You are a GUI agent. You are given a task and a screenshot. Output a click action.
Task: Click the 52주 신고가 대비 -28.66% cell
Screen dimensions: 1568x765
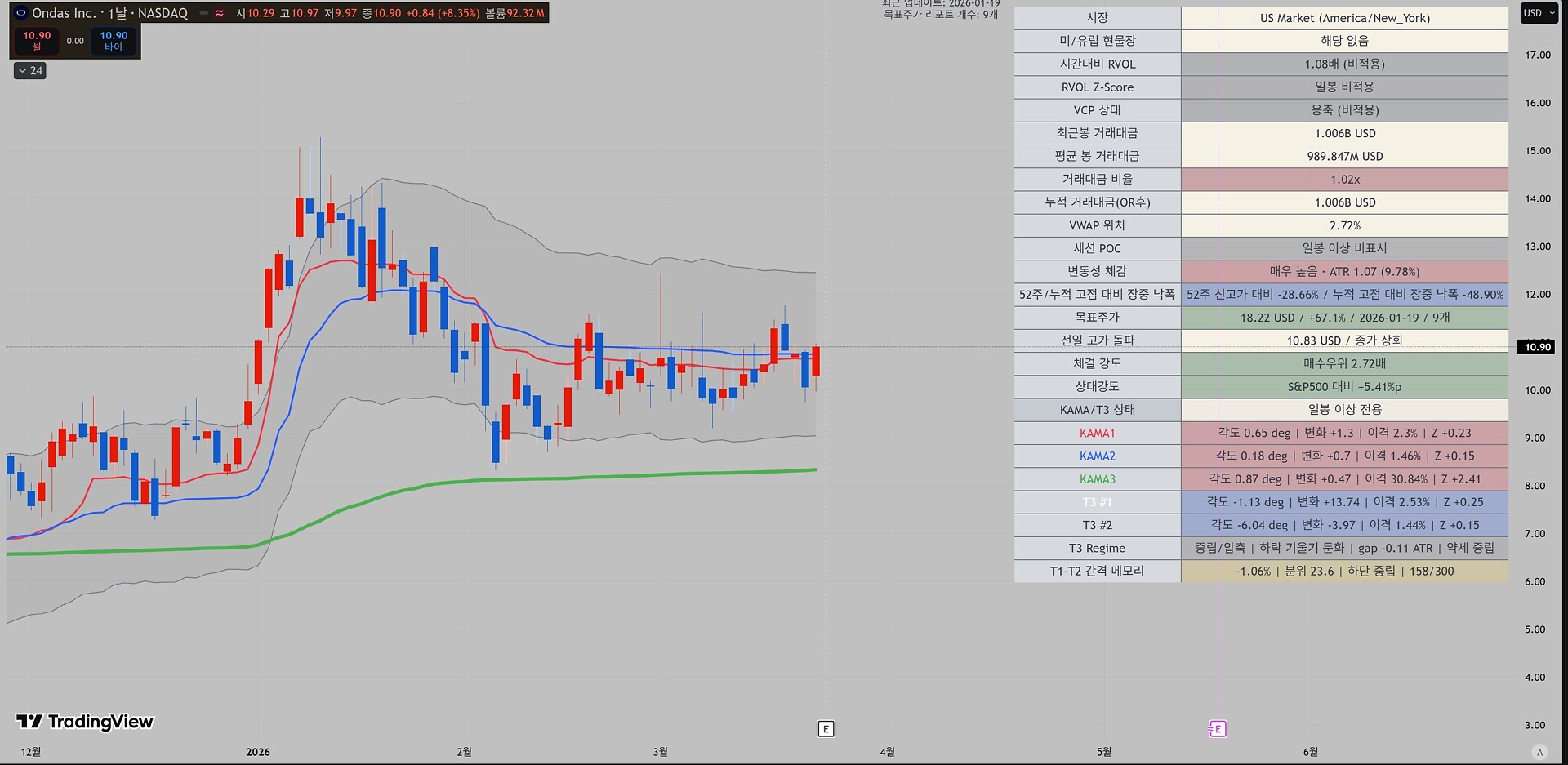[1344, 294]
